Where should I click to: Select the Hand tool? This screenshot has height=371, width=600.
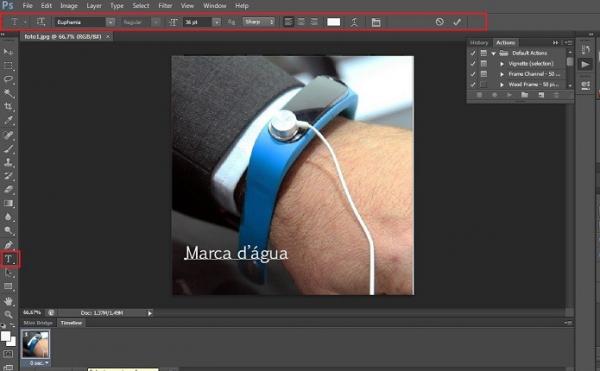(x=8, y=301)
